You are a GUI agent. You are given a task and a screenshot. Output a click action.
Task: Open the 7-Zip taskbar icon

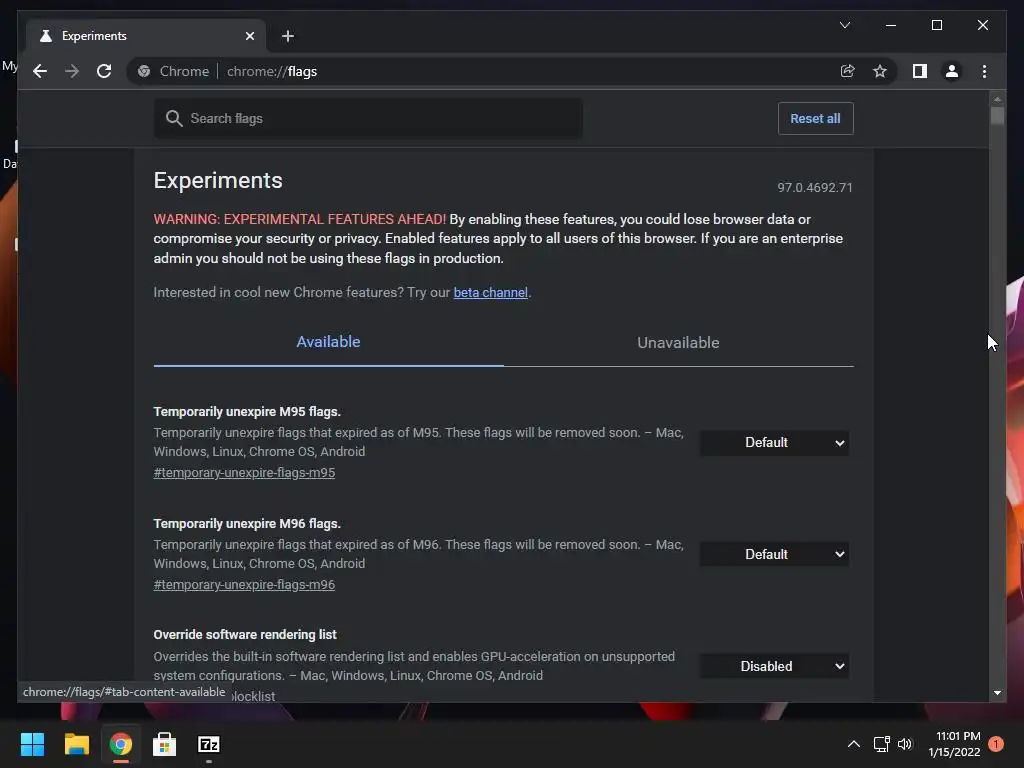(209, 744)
